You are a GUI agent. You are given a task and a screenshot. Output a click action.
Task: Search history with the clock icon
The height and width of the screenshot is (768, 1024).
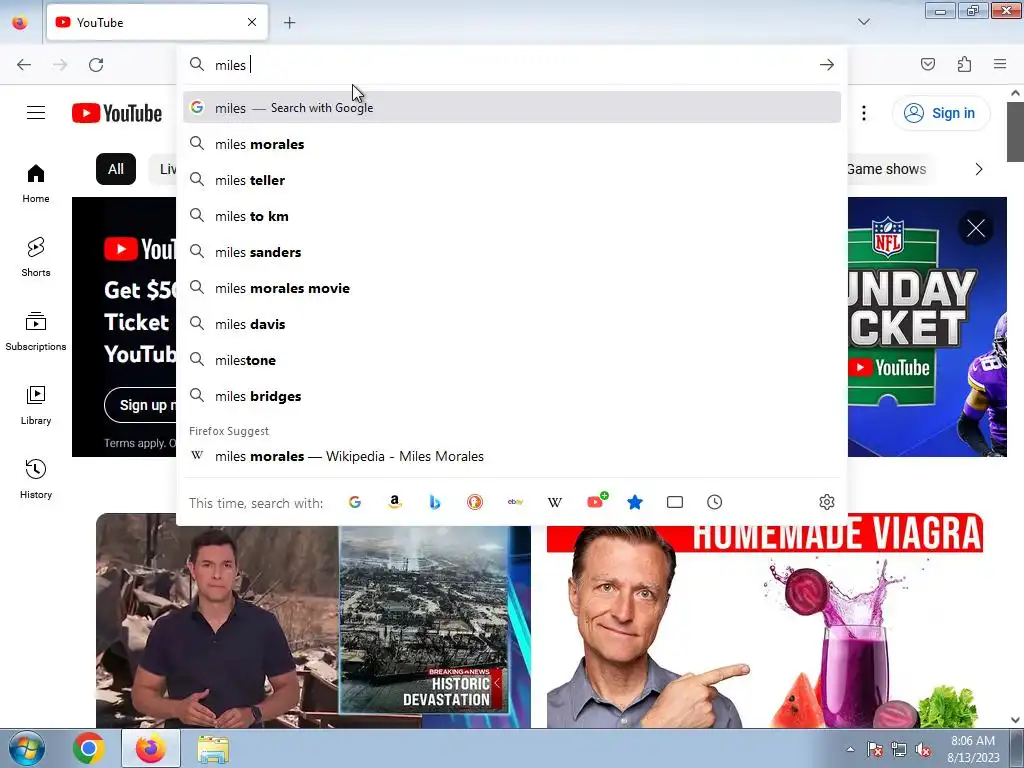pyautogui.click(x=714, y=502)
